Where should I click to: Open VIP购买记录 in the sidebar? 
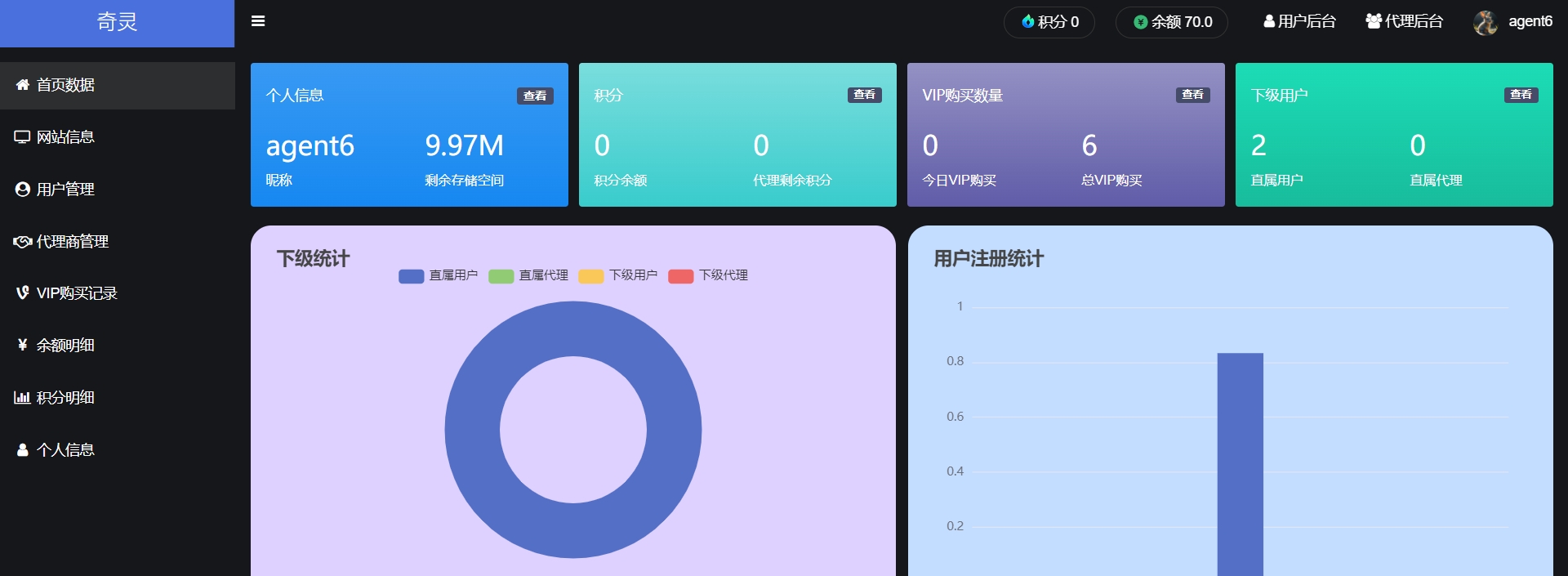pos(118,293)
